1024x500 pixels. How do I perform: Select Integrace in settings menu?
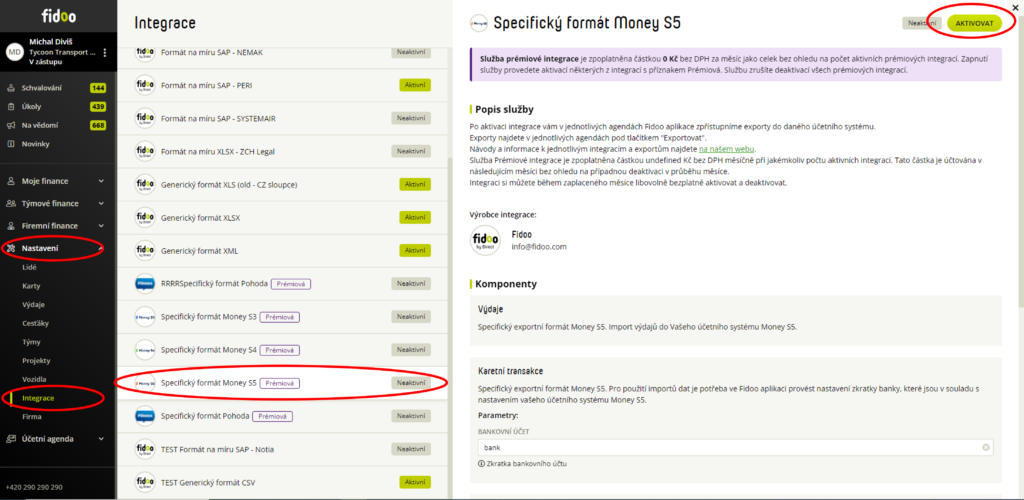coord(38,398)
